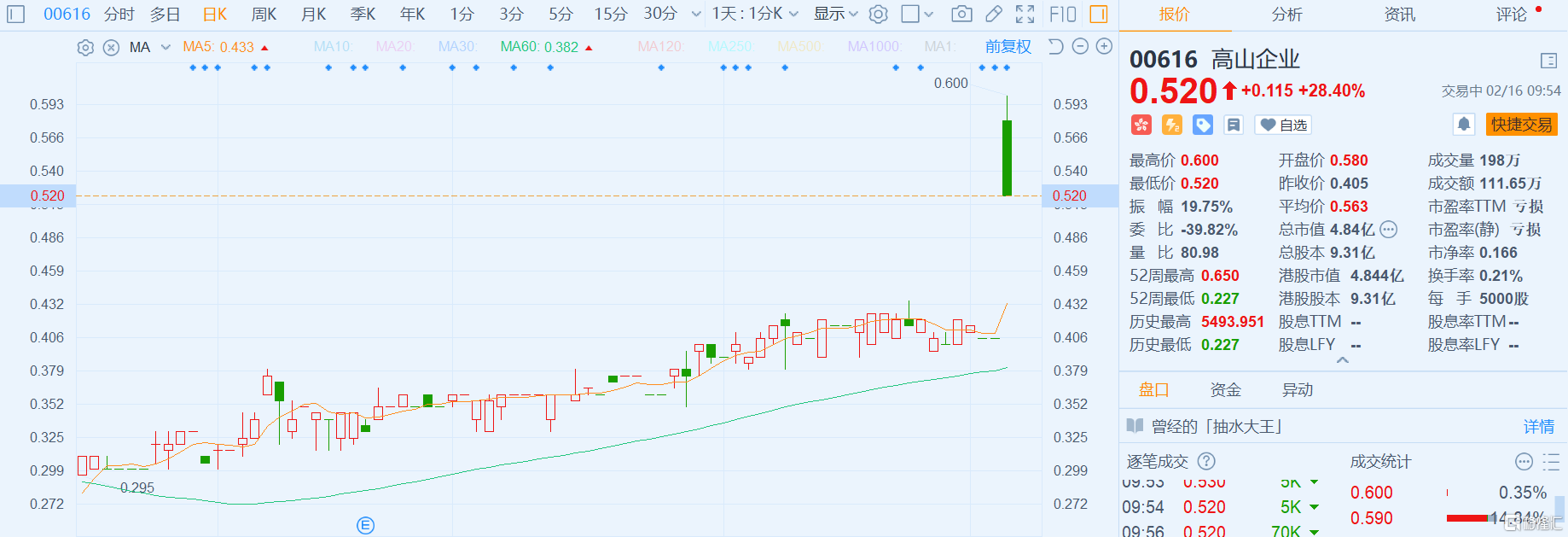Expand the minute intervals dropdown arrow
Viewport: 1568px width, 537px height.
(696, 15)
